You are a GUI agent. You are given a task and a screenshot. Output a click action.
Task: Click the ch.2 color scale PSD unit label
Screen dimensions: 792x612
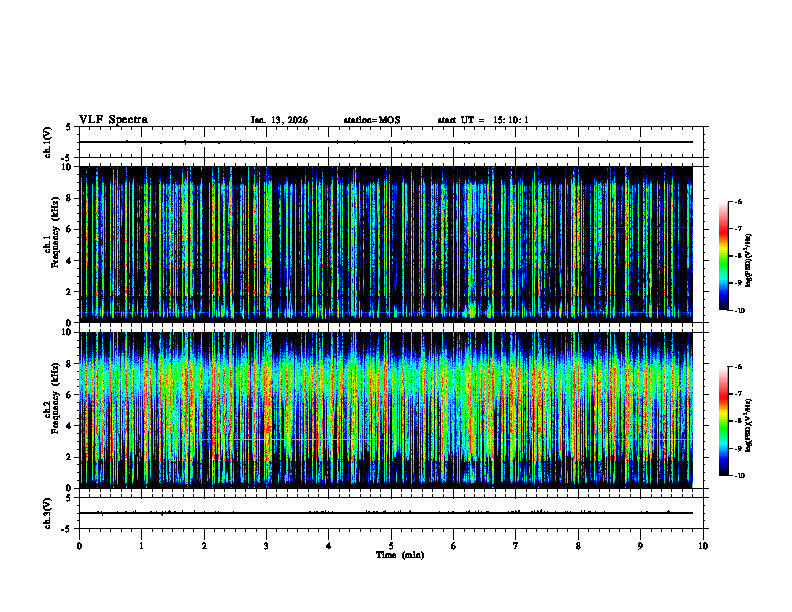tap(749, 425)
